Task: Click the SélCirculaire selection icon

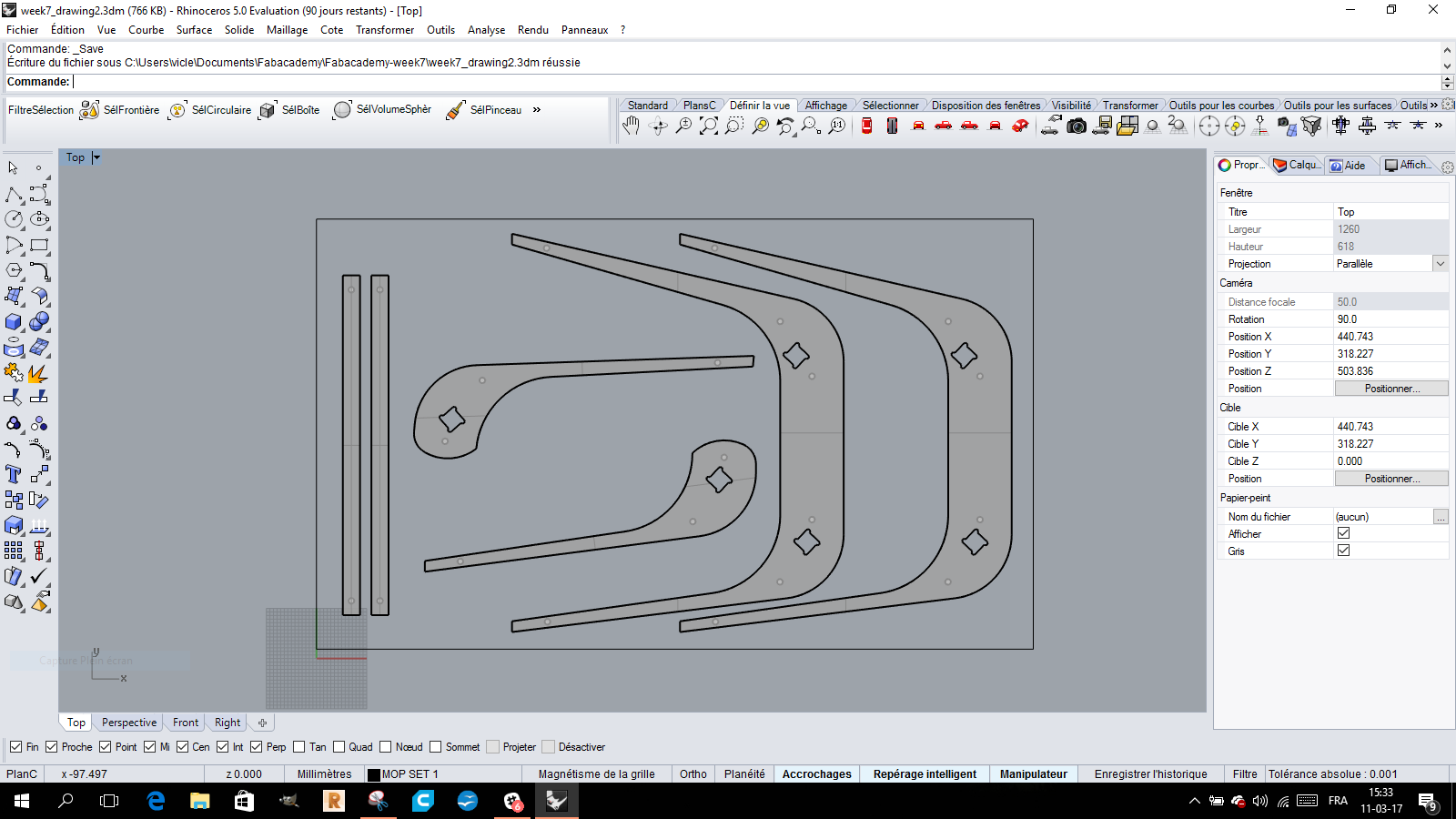Action: tap(177, 110)
